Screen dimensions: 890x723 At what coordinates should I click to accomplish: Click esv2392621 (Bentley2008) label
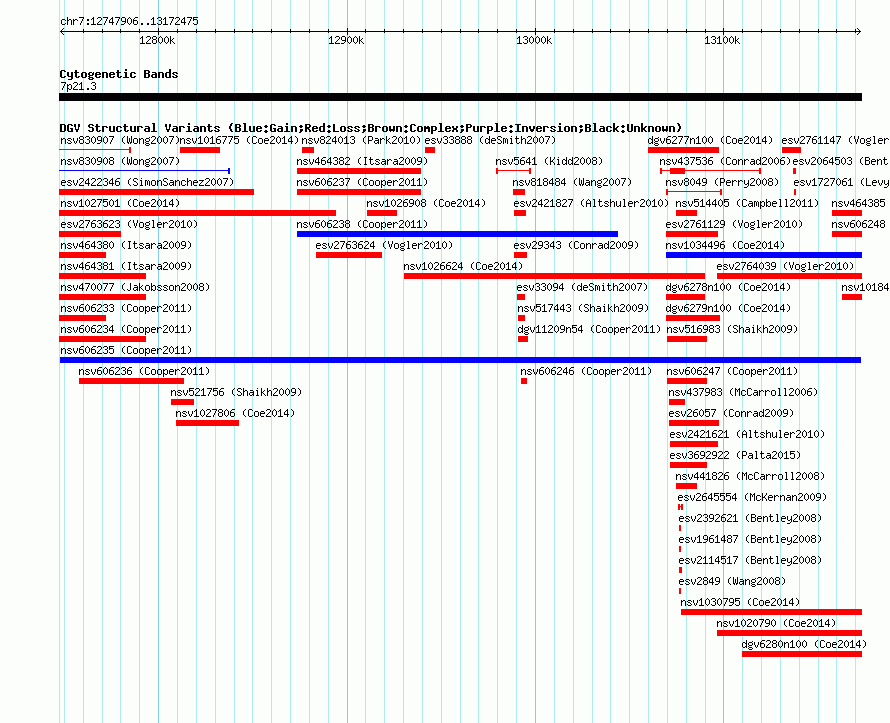pos(750,518)
